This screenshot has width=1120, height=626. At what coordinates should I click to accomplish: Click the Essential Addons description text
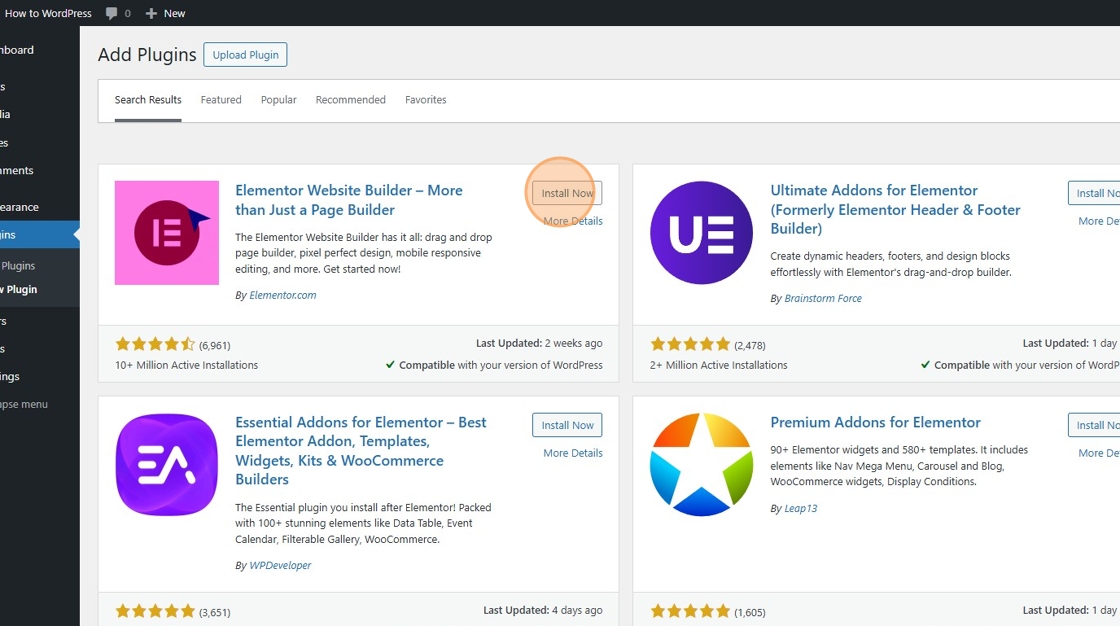coord(364,523)
